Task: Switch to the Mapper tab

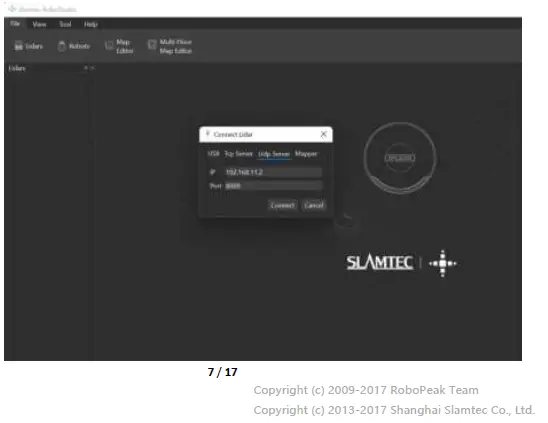Action: pos(306,153)
